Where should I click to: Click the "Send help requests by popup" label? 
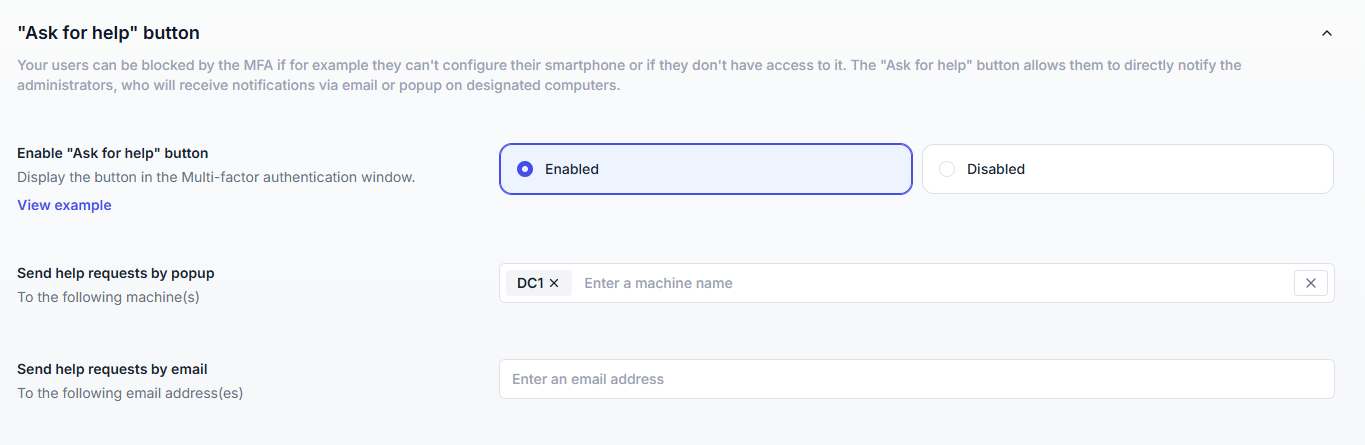pyautogui.click(x=116, y=273)
